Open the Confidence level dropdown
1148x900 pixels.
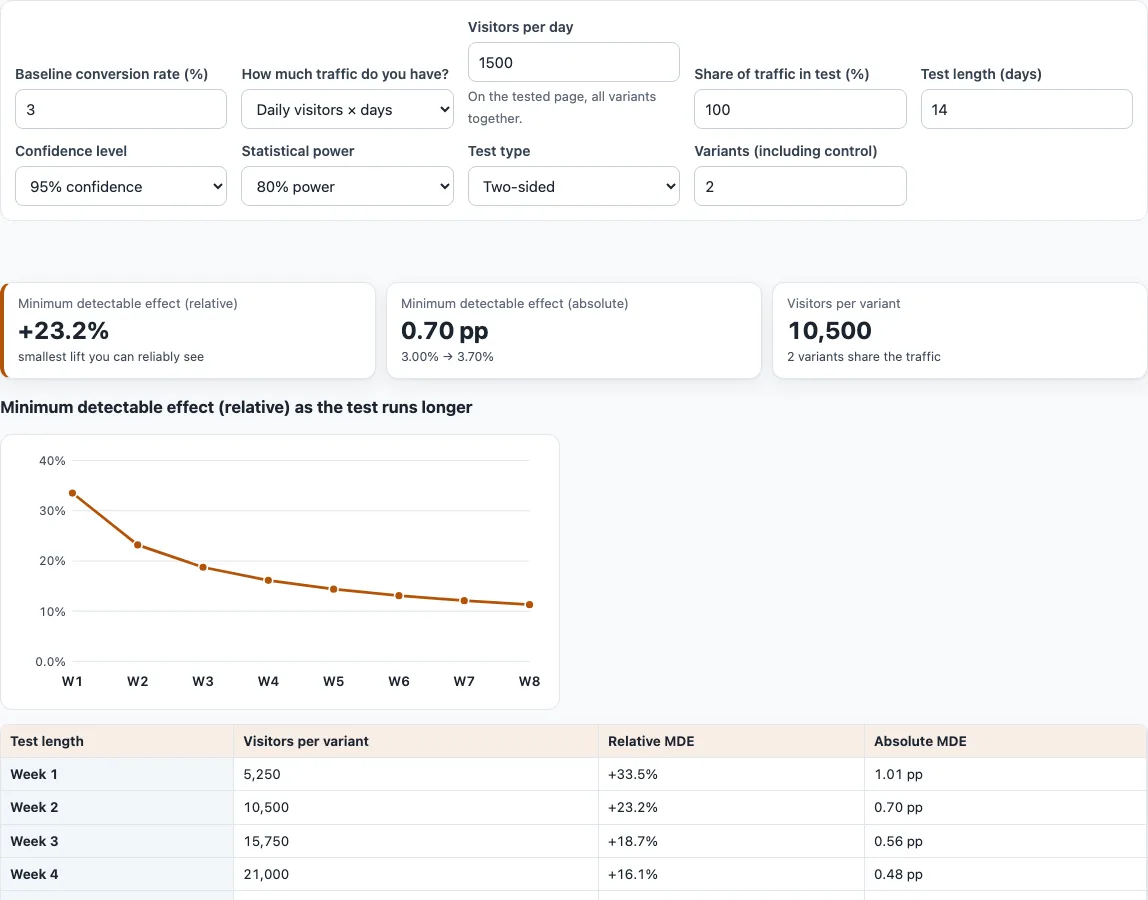point(121,186)
